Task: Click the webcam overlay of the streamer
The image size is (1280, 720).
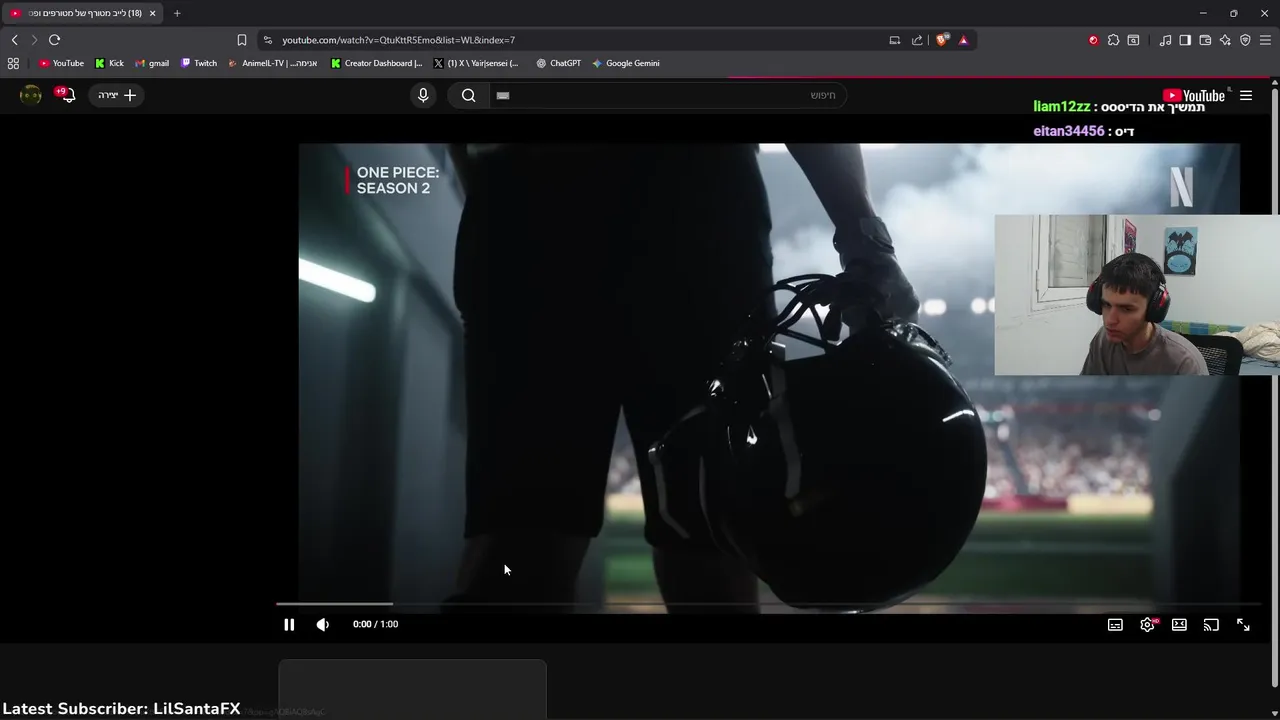Action: [x=1137, y=295]
